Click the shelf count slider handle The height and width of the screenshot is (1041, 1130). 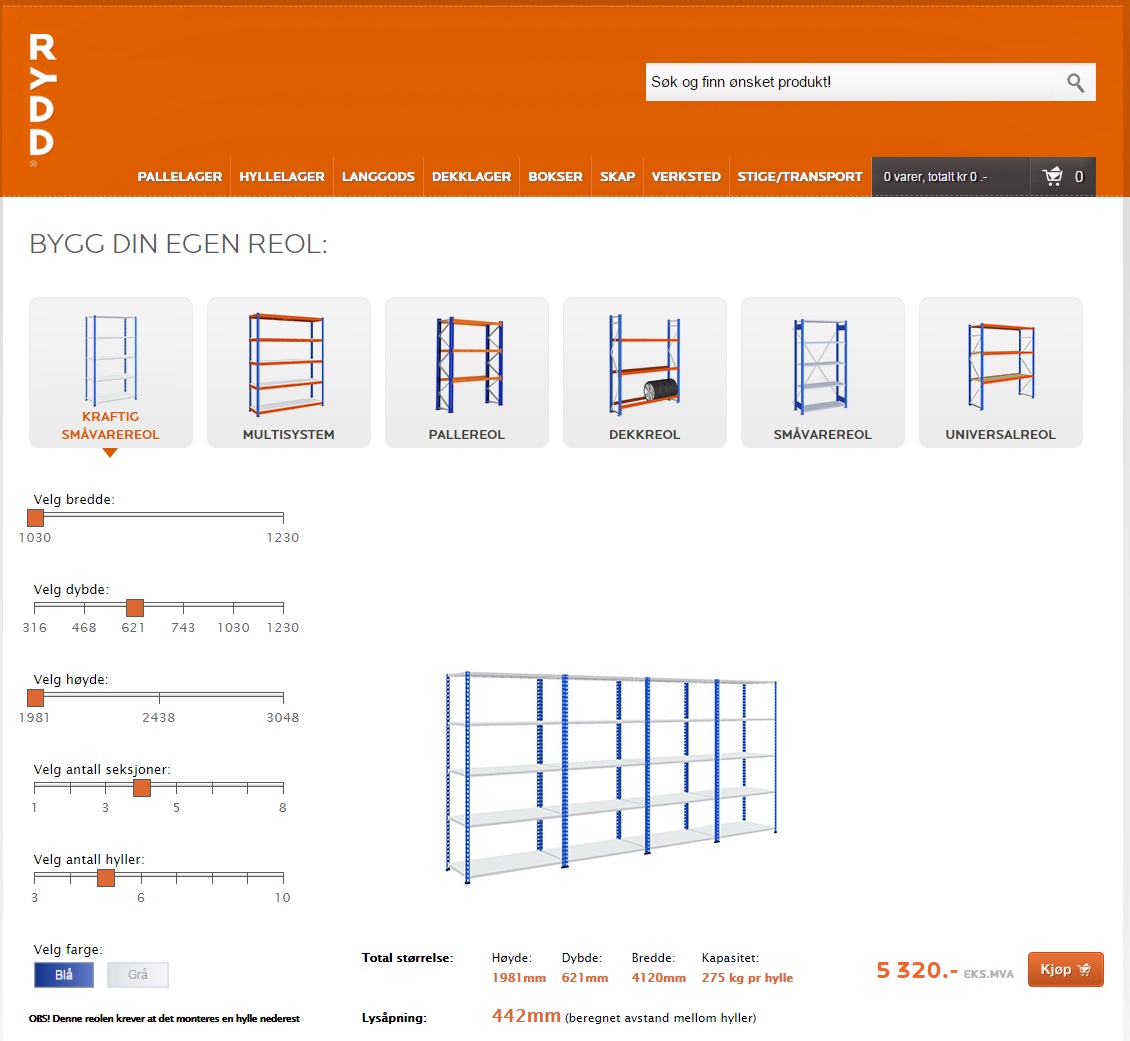(x=106, y=877)
